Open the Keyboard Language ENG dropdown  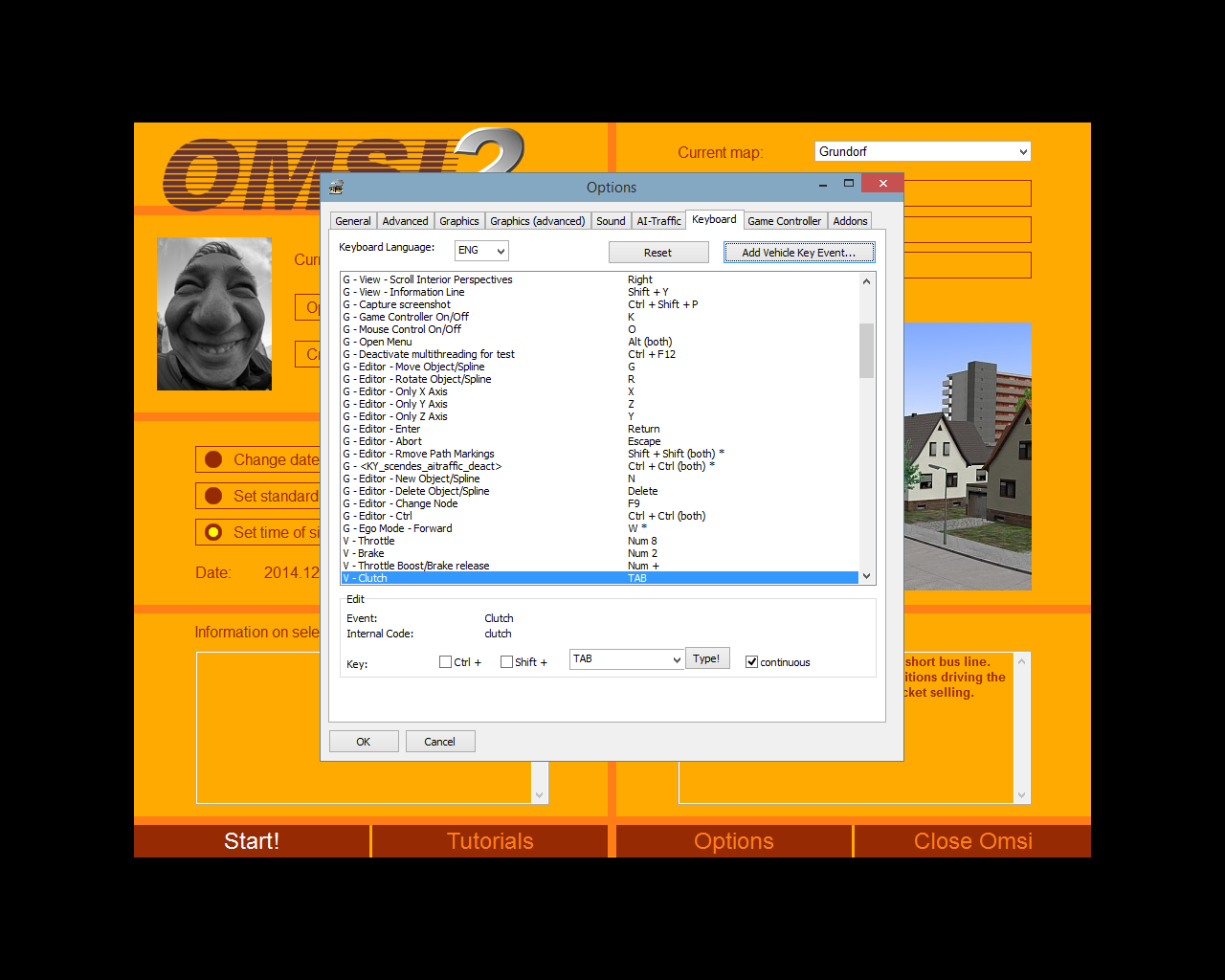click(481, 251)
